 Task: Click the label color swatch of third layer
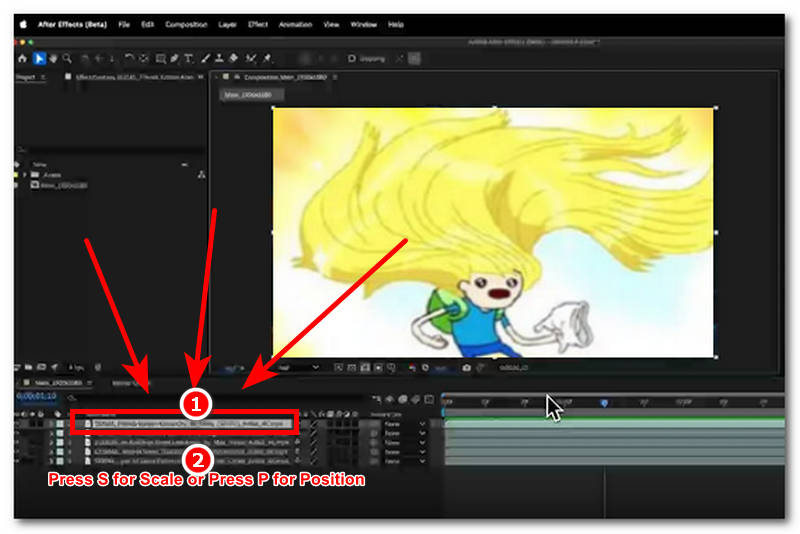(60, 442)
